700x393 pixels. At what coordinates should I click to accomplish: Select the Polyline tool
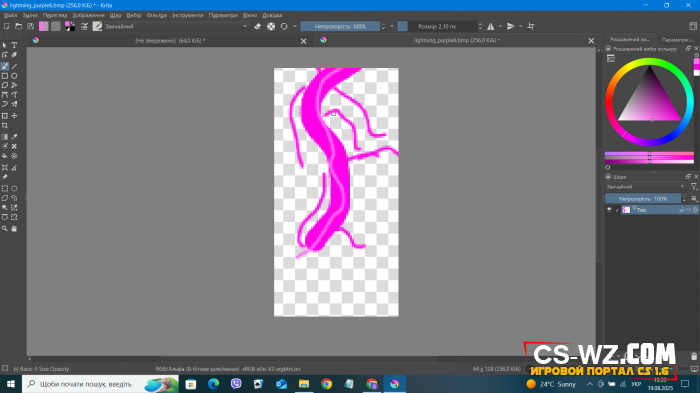(x=14, y=85)
